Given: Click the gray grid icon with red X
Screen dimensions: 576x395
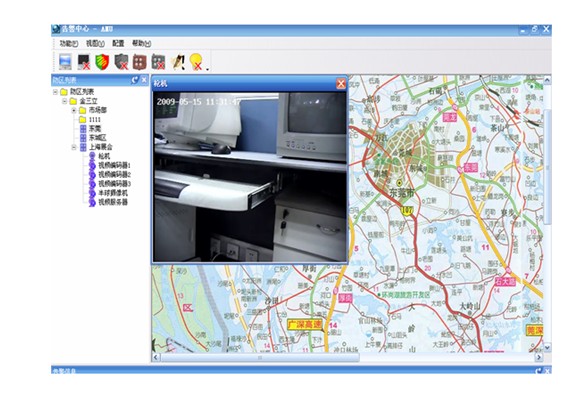Looking at the screenshot, I should point(158,62).
